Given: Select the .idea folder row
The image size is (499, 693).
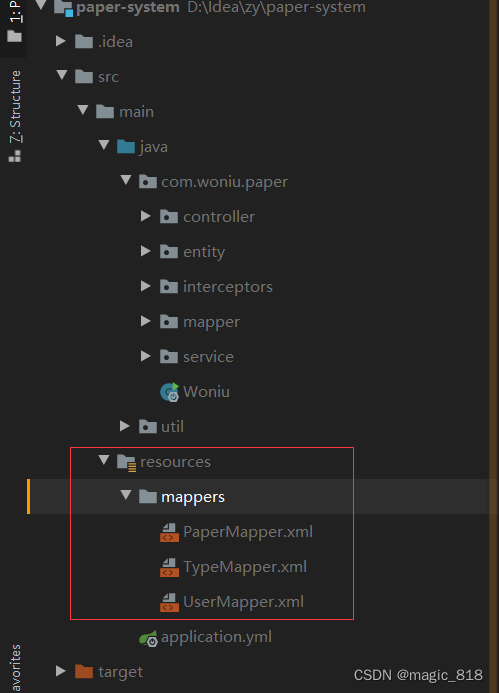Looking at the screenshot, I should pyautogui.click(x=115, y=42).
